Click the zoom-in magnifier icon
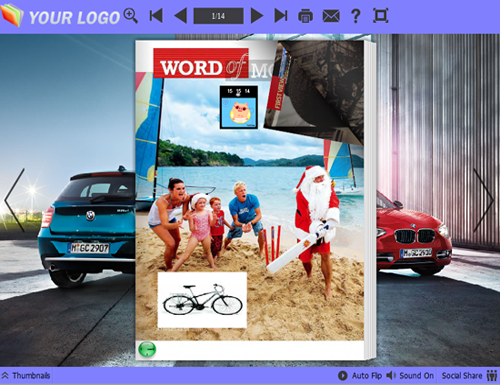The image size is (500, 385). click(x=130, y=16)
